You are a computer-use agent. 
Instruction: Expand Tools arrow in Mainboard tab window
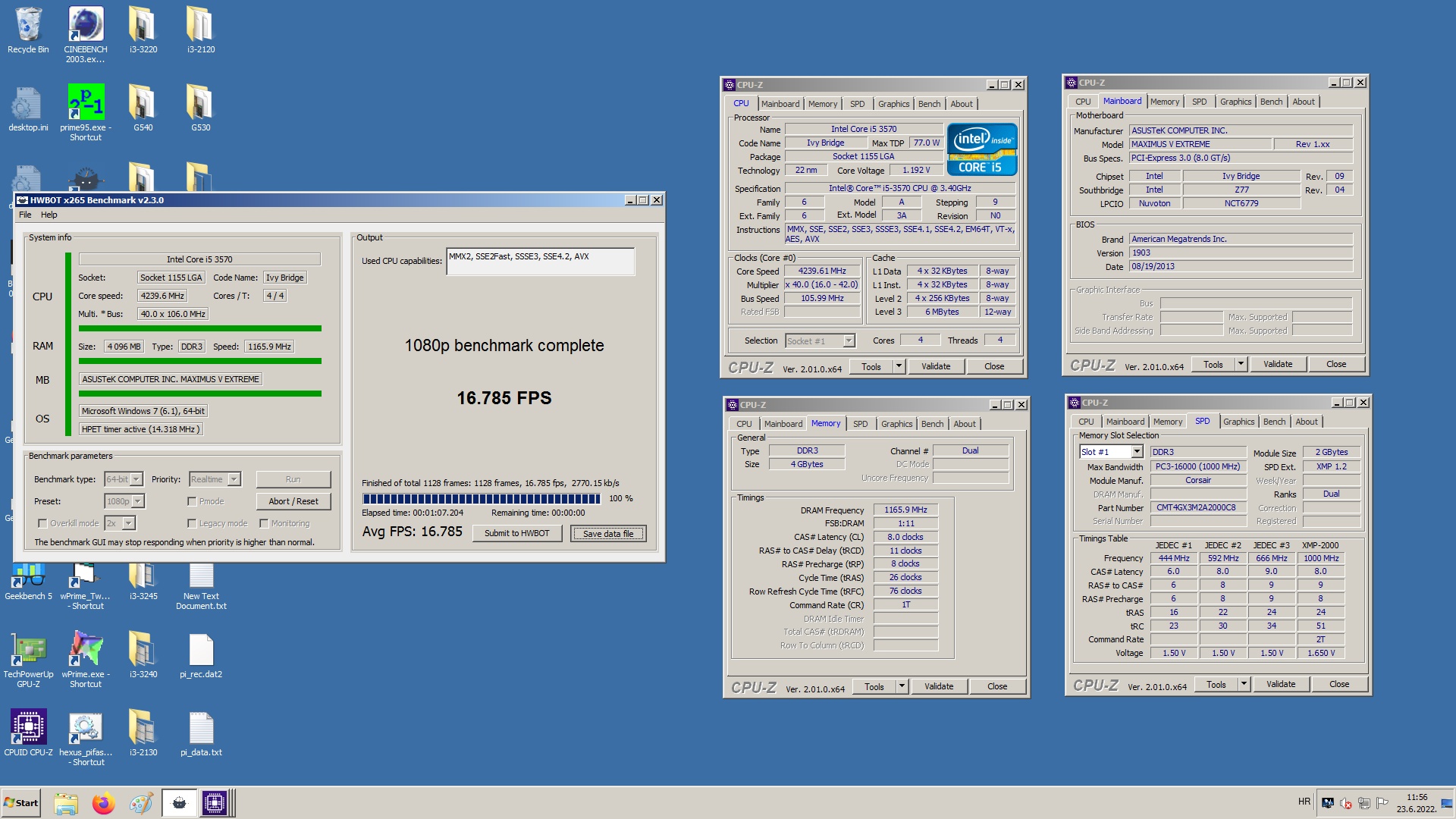pos(1241,365)
